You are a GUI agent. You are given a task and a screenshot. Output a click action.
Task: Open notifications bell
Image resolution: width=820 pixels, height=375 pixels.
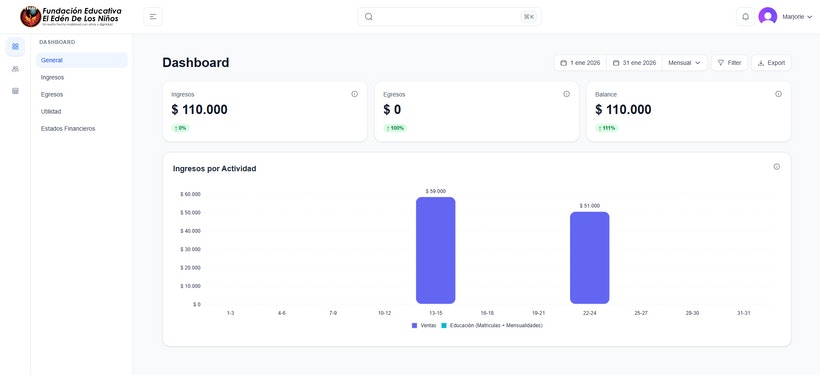(x=745, y=17)
